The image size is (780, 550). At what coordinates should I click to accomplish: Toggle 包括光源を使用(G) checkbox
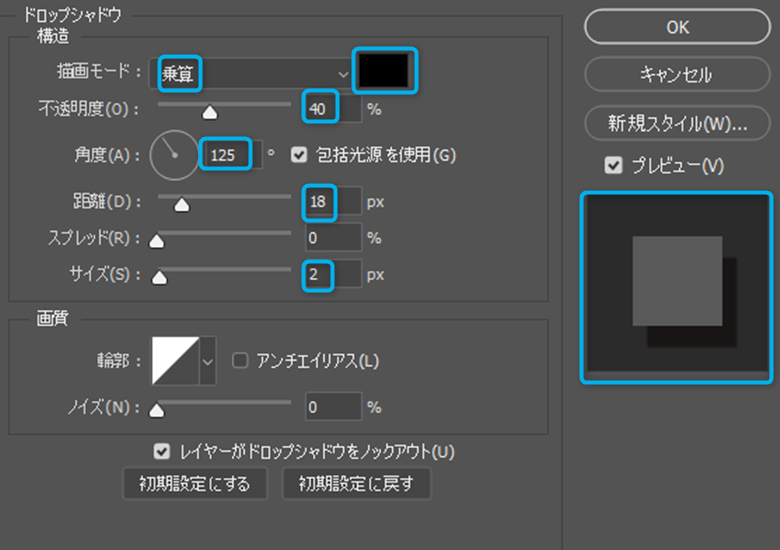(x=299, y=155)
